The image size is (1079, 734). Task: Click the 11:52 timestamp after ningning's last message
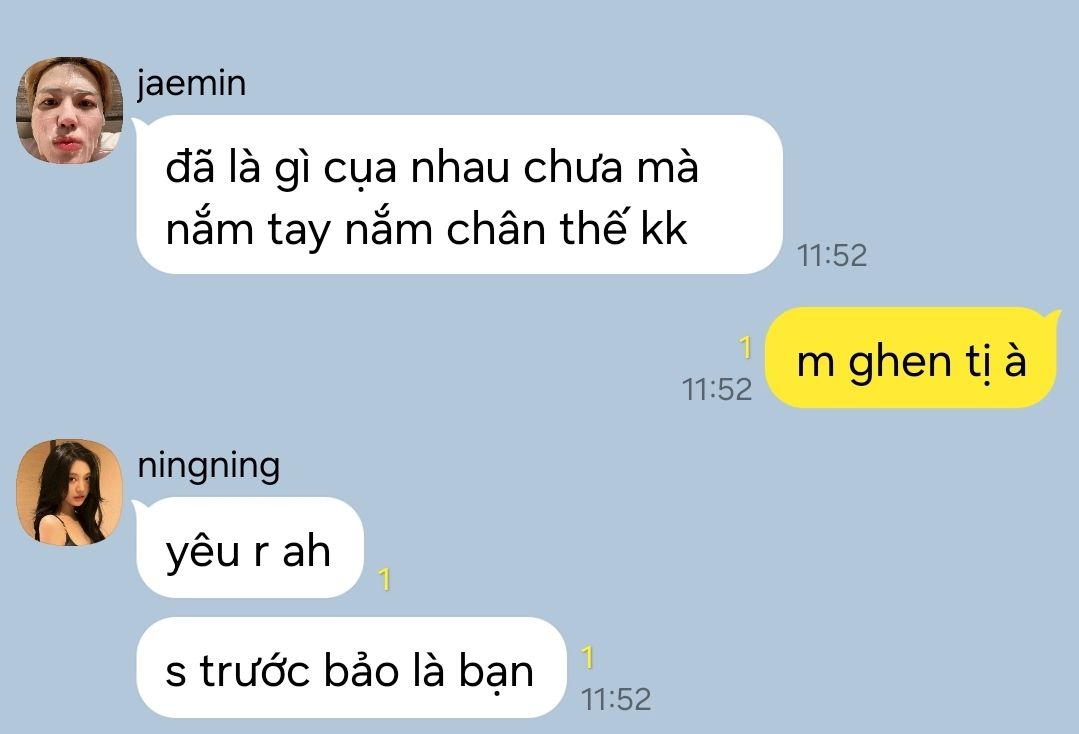[x=616, y=700]
